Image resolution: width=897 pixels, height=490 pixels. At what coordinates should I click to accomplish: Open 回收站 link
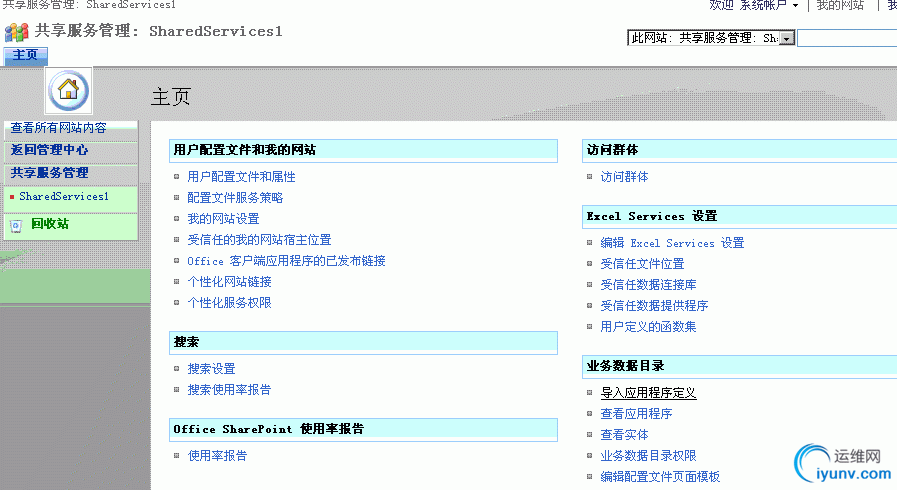point(50,224)
